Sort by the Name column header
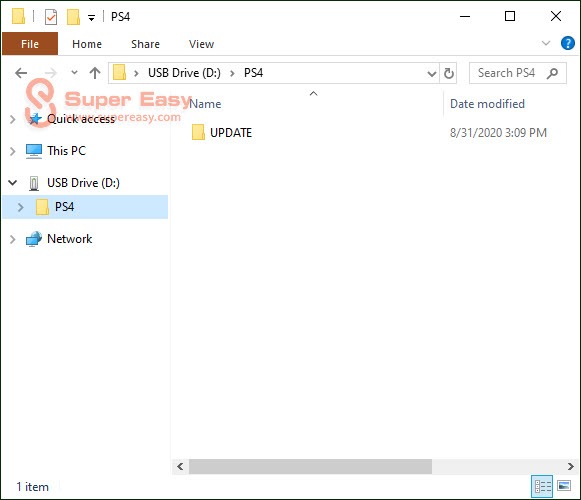581x500 pixels. (205, 104)
